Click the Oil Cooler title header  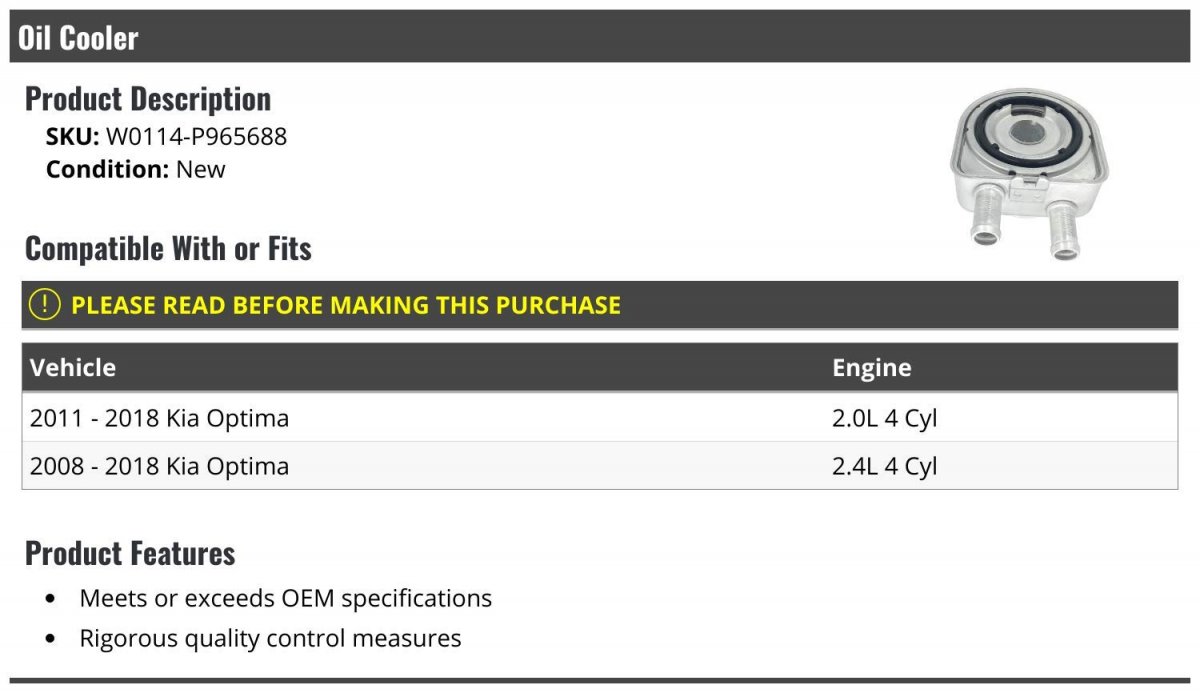click(x=78, y=38)
